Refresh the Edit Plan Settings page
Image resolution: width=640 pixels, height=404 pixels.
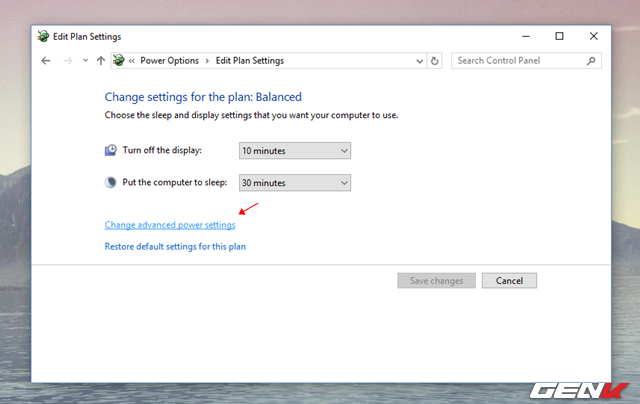click(x=435, y=61)
